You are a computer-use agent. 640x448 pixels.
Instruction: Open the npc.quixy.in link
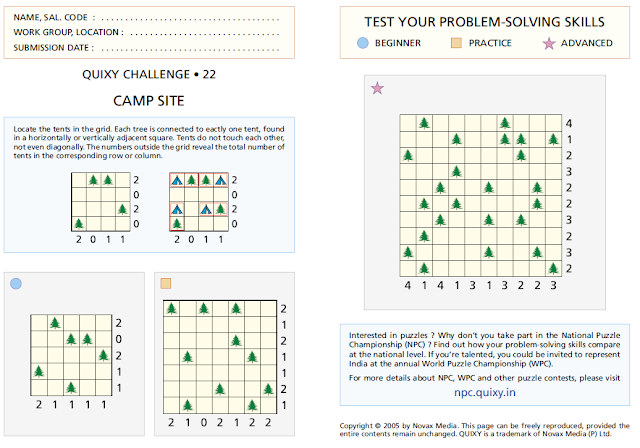point(484,392)
